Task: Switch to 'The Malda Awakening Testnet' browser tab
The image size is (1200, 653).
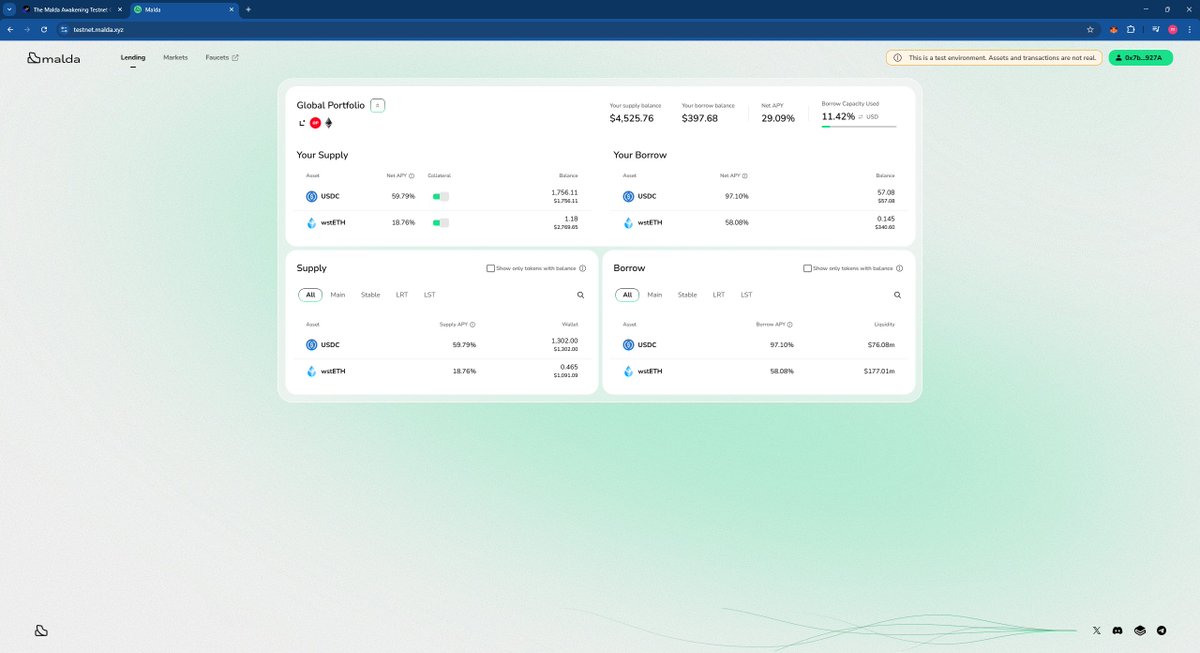Action: point(72,9)
